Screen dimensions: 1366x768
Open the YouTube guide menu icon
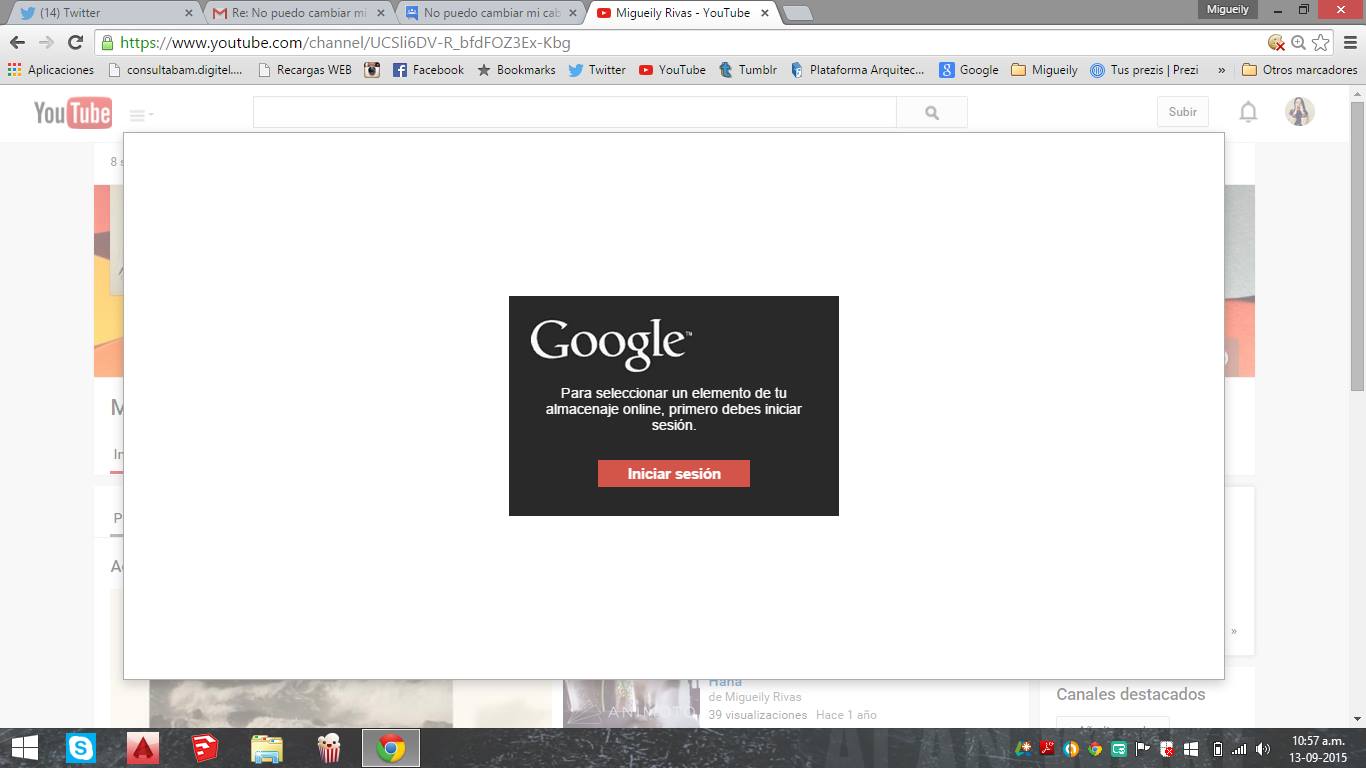(x=140, y=115)
